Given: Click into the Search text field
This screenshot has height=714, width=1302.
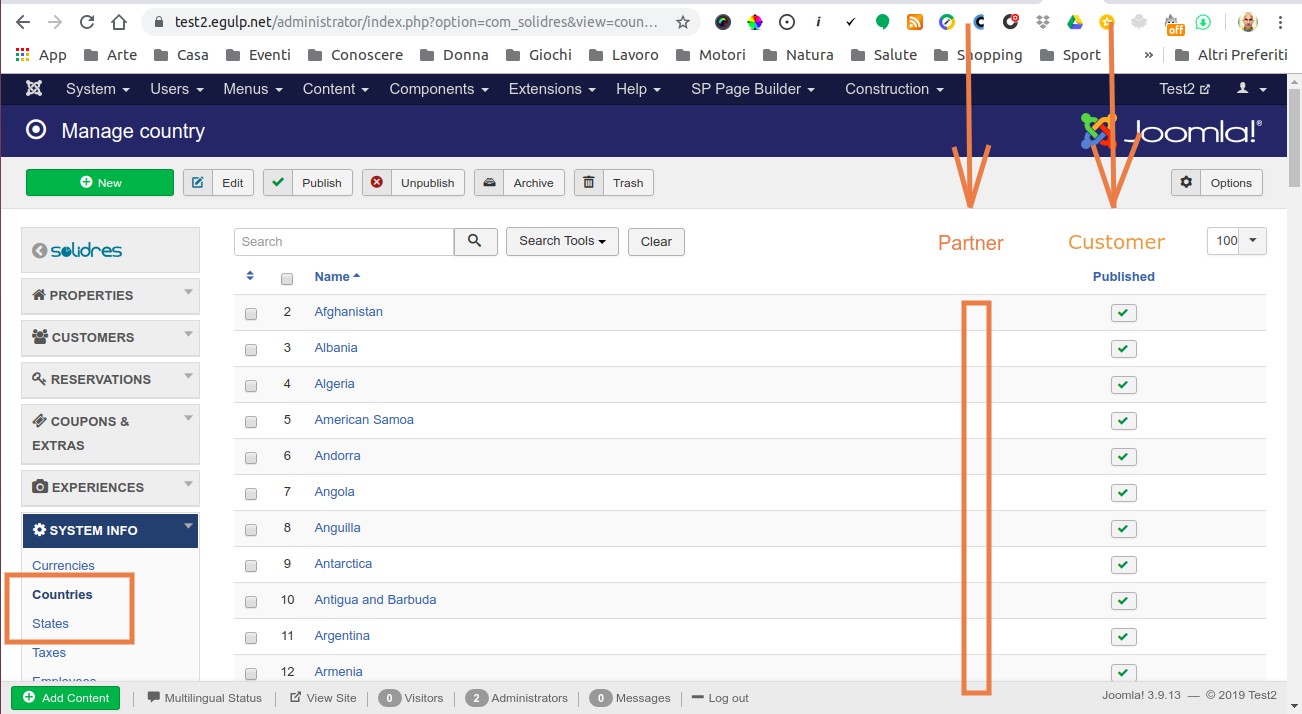Looking at the screenshot, I should pyautogui.click(x=344, y=241).
